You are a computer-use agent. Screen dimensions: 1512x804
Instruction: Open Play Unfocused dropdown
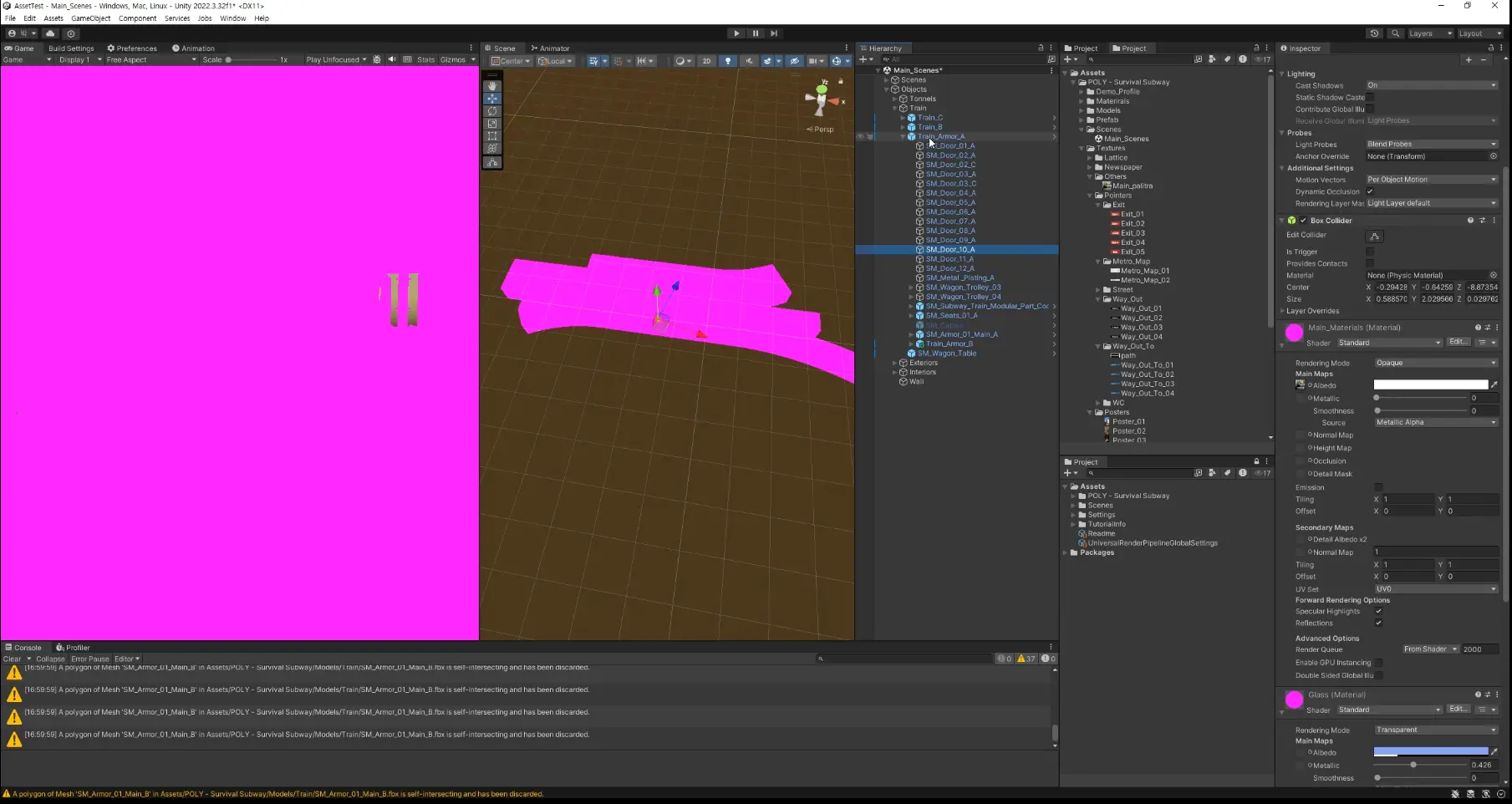[336, 60]
